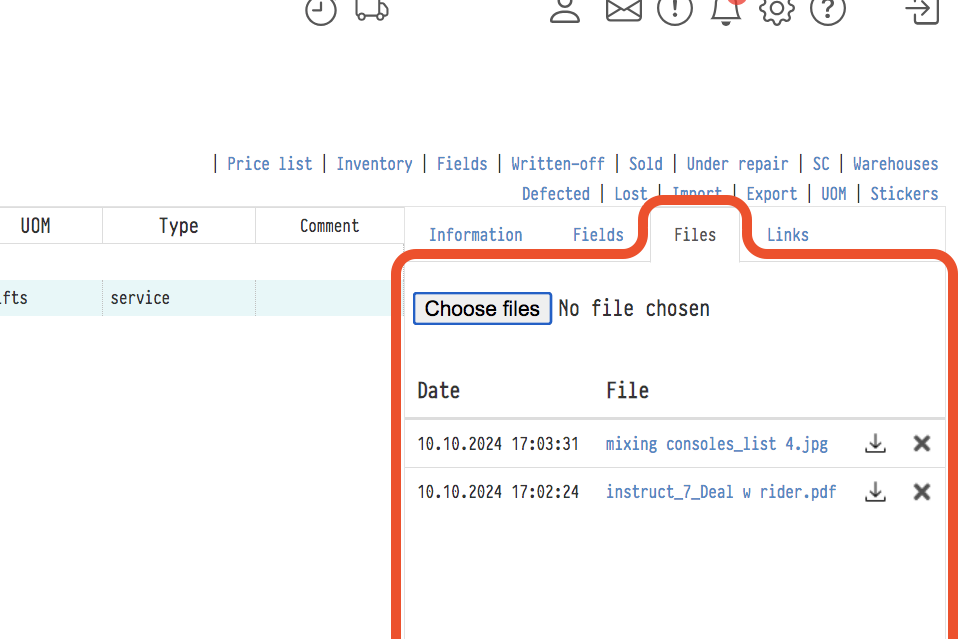This screenshot has height=639, width=958.
Task: Download mixing consoles_list 4.jpg file
Action: [875, 444]
